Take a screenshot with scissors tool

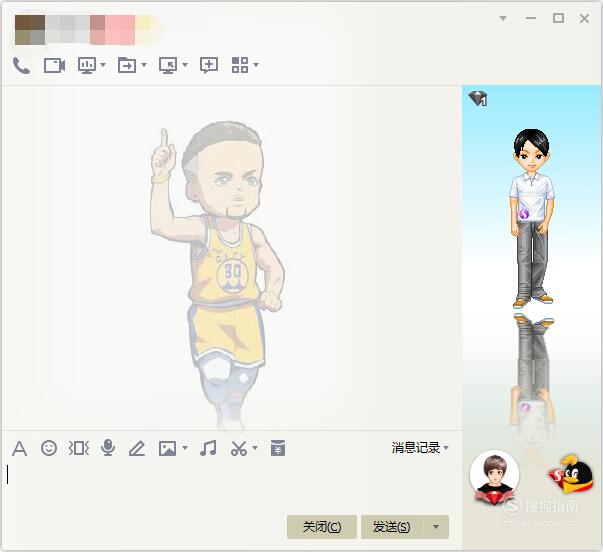pos(239,449)
